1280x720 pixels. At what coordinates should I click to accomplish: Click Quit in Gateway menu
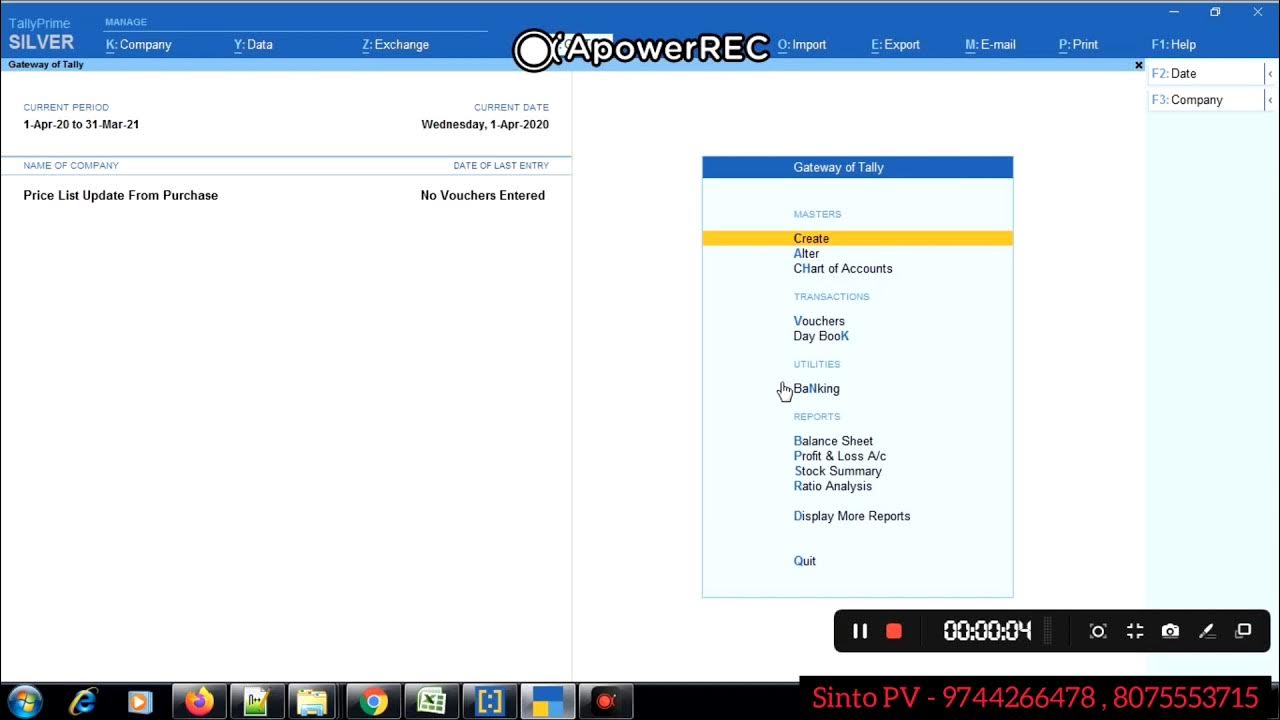[x=805, y=561]
